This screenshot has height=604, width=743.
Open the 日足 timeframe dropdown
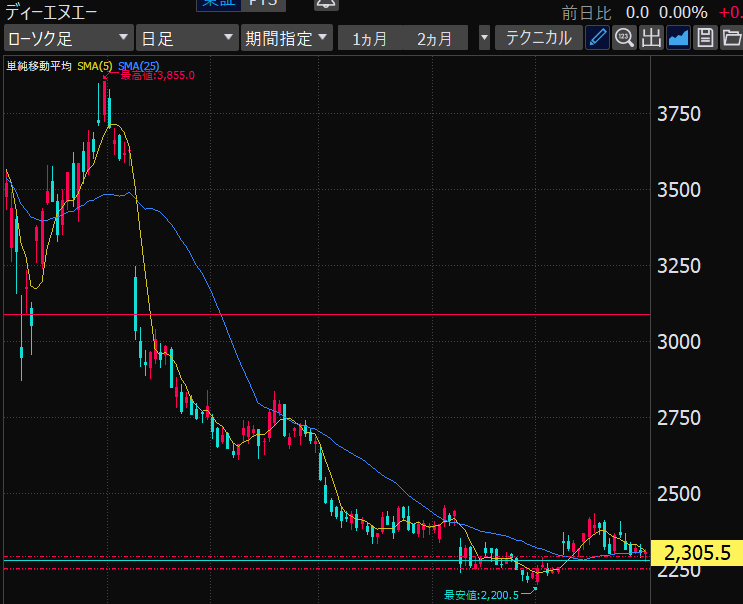[186, 39]
